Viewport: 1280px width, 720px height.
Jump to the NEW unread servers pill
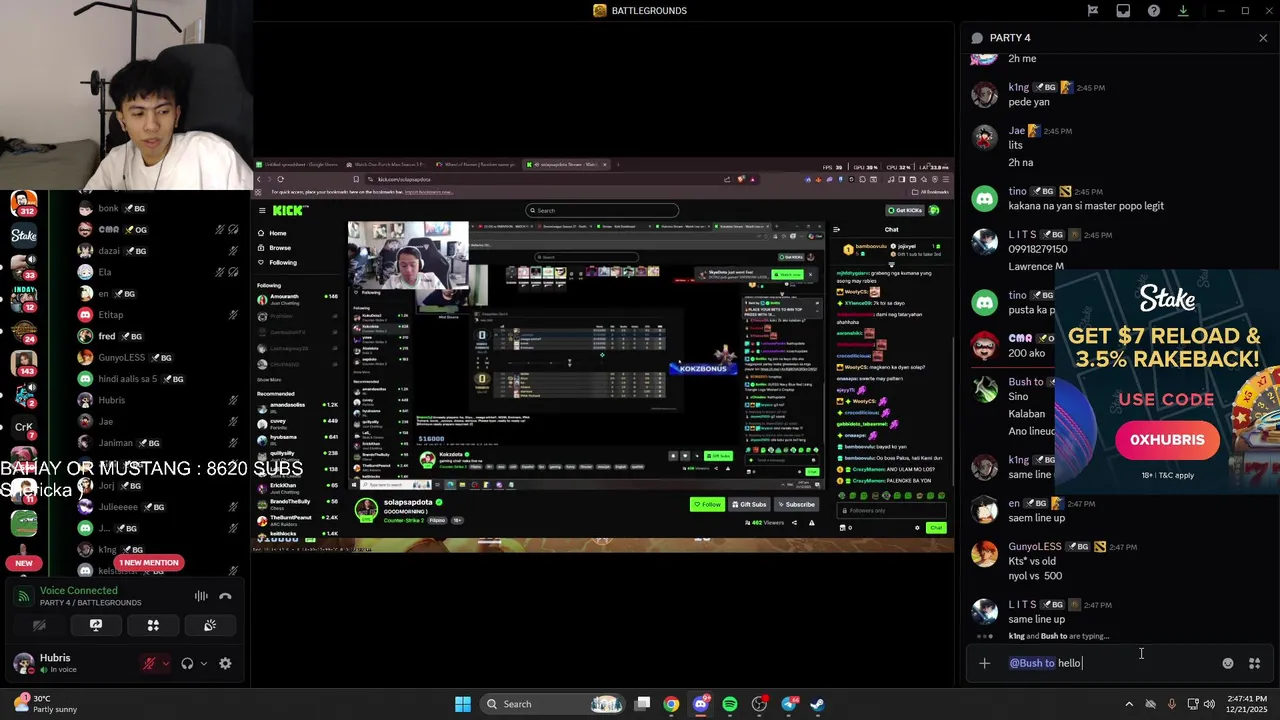click(24, 563)
